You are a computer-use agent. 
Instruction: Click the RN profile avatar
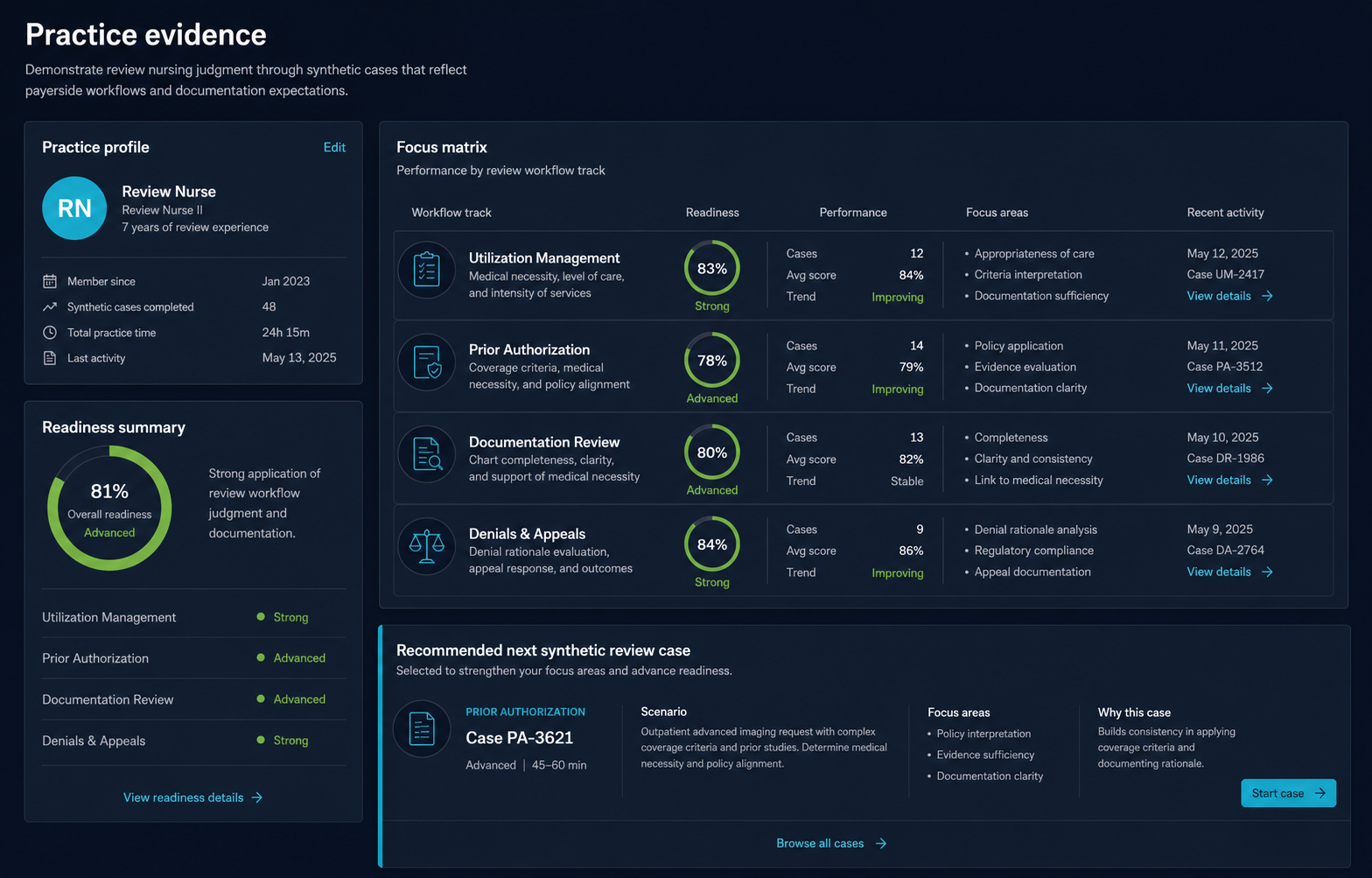pos(74,208)
